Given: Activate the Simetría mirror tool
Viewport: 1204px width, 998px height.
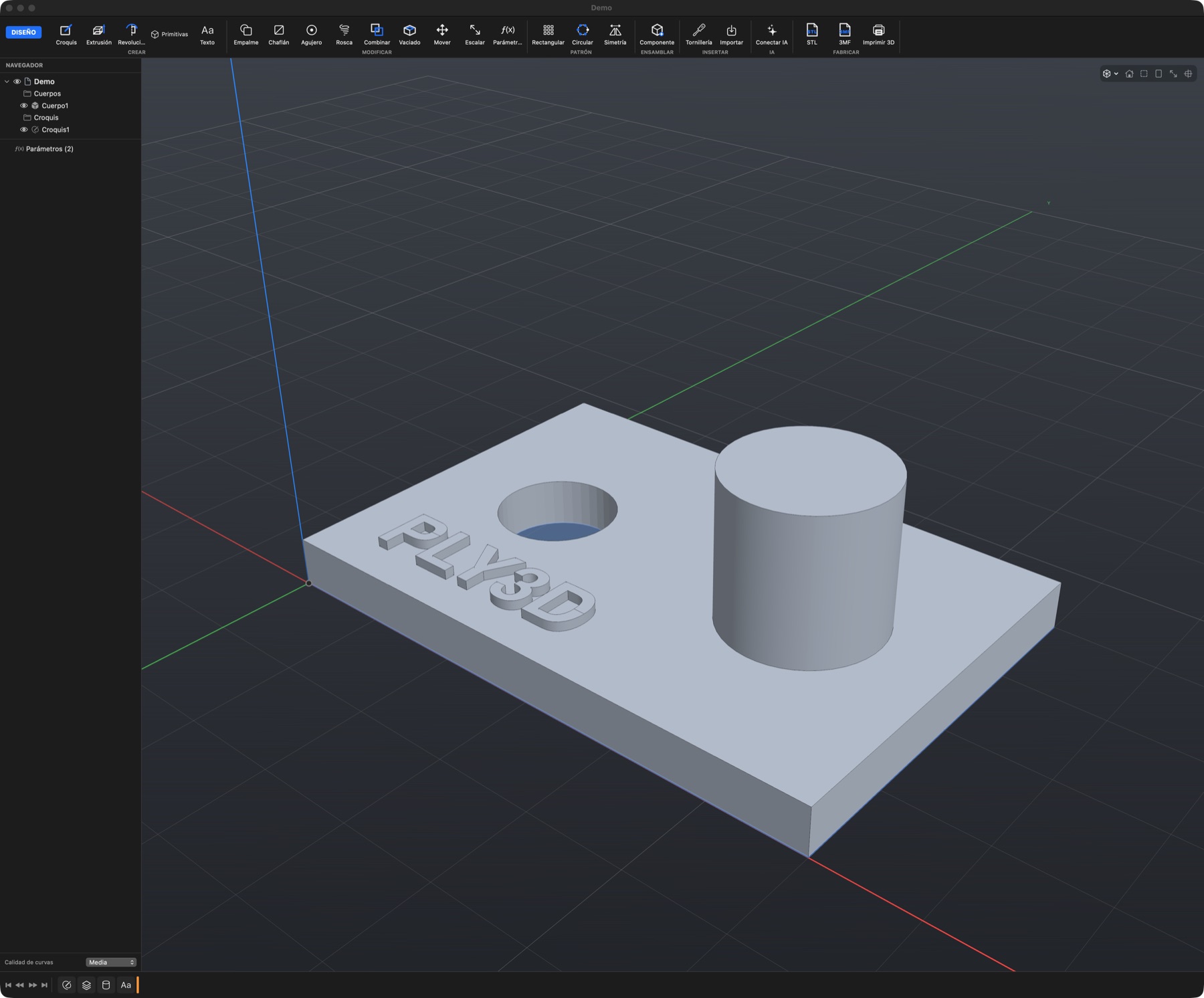Looking at the screenshot, I should [x=615, y=35].
